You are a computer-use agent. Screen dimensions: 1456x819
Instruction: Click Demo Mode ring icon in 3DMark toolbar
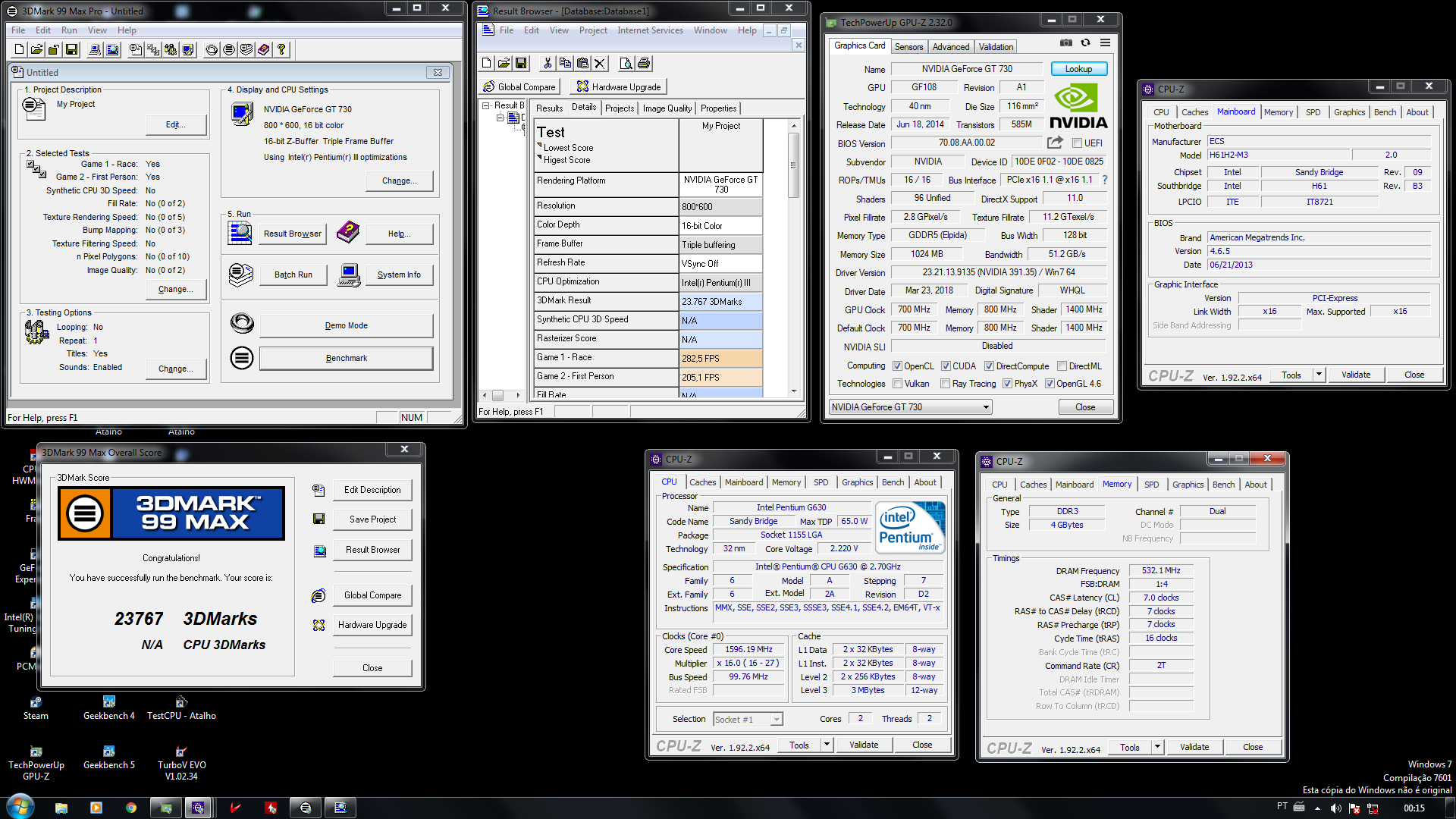coord(212,49)
